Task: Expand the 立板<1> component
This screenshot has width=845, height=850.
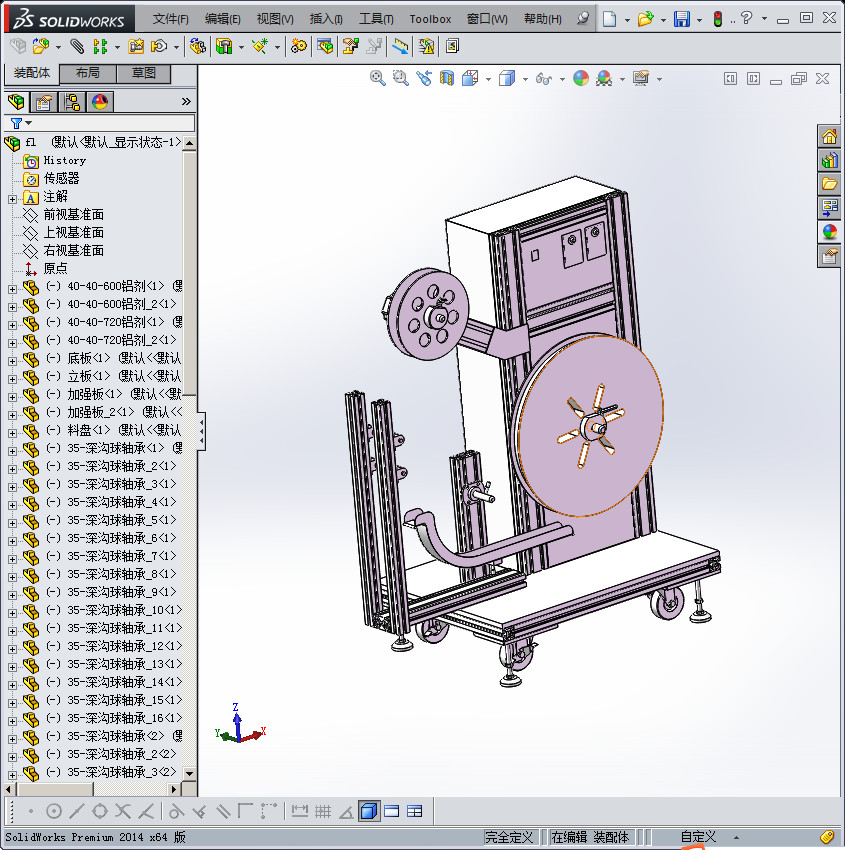Action: (x=12, y=379)
